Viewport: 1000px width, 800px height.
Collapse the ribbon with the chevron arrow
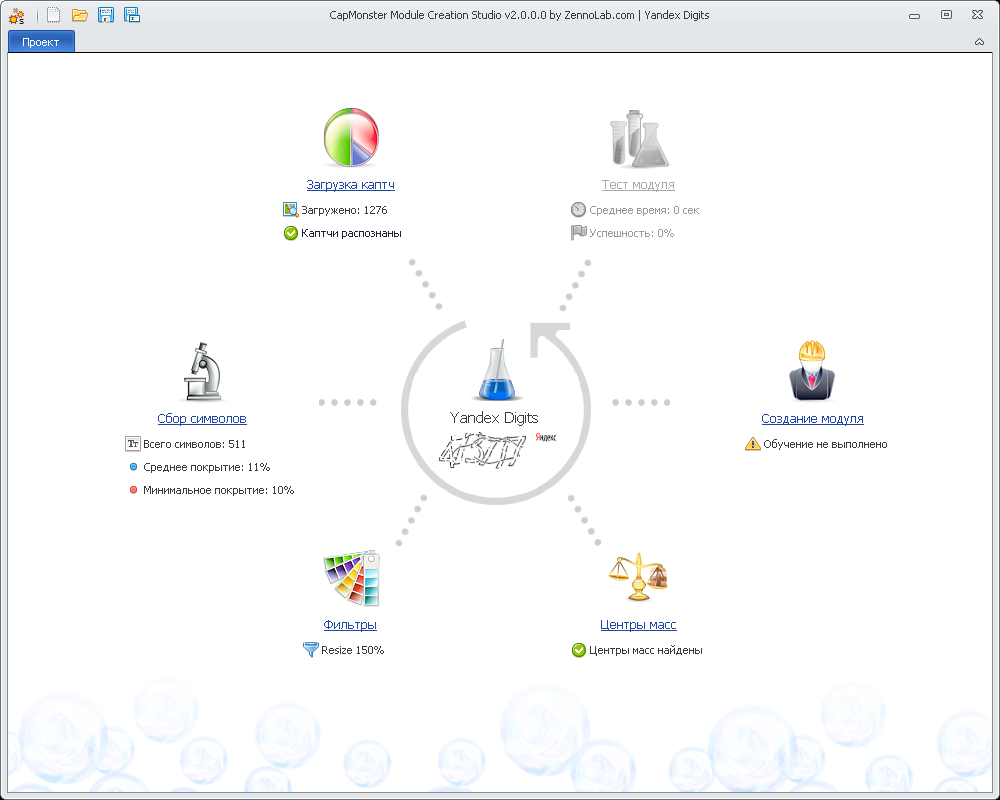point(979,42)
